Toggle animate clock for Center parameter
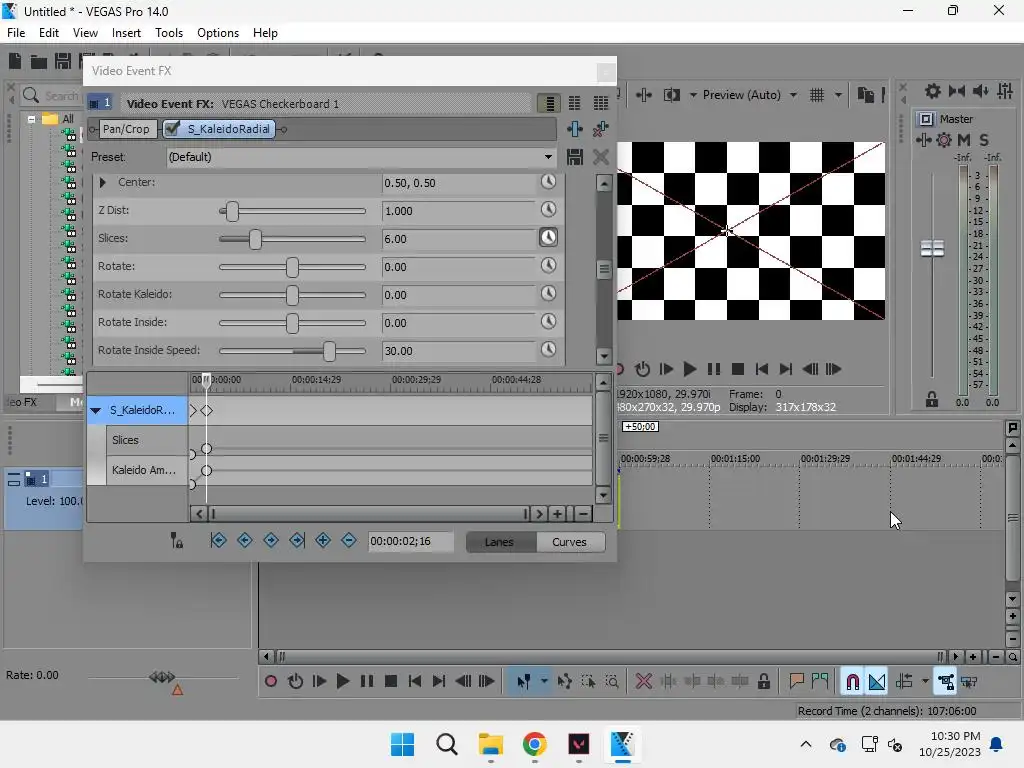This screenshot has height=768, width=1024. click(549, 182)
